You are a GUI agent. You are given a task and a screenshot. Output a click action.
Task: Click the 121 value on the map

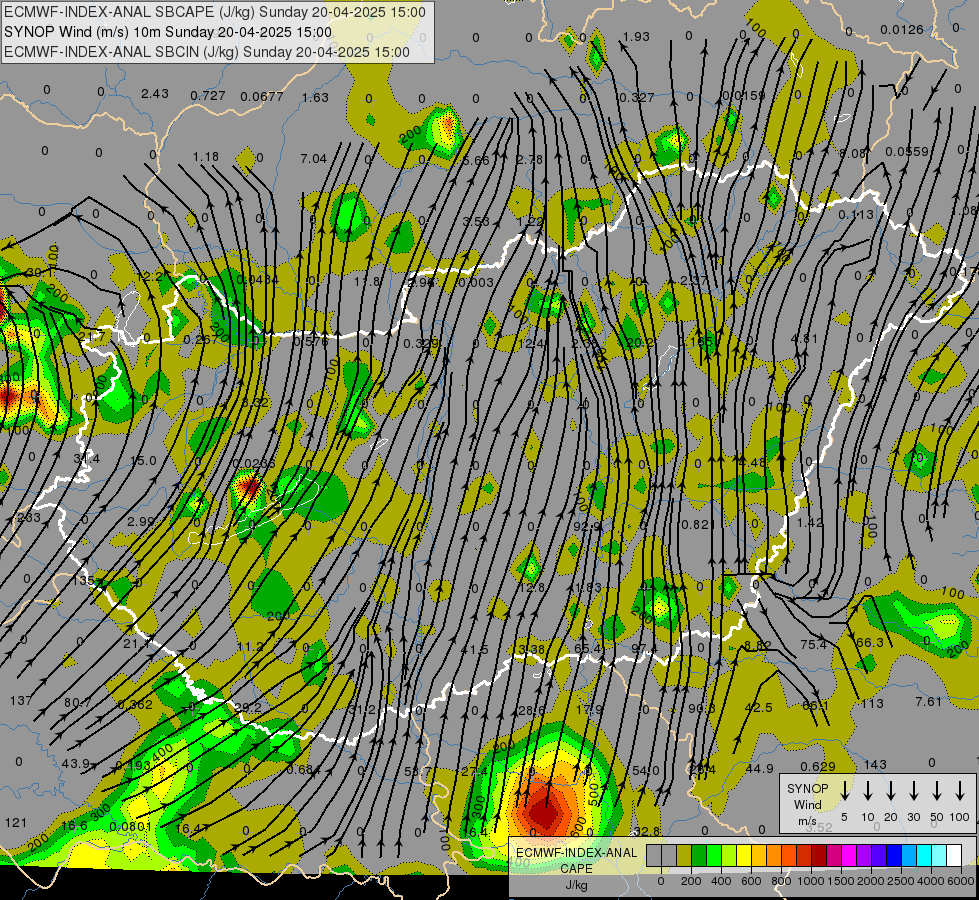[x=16, y=823]
